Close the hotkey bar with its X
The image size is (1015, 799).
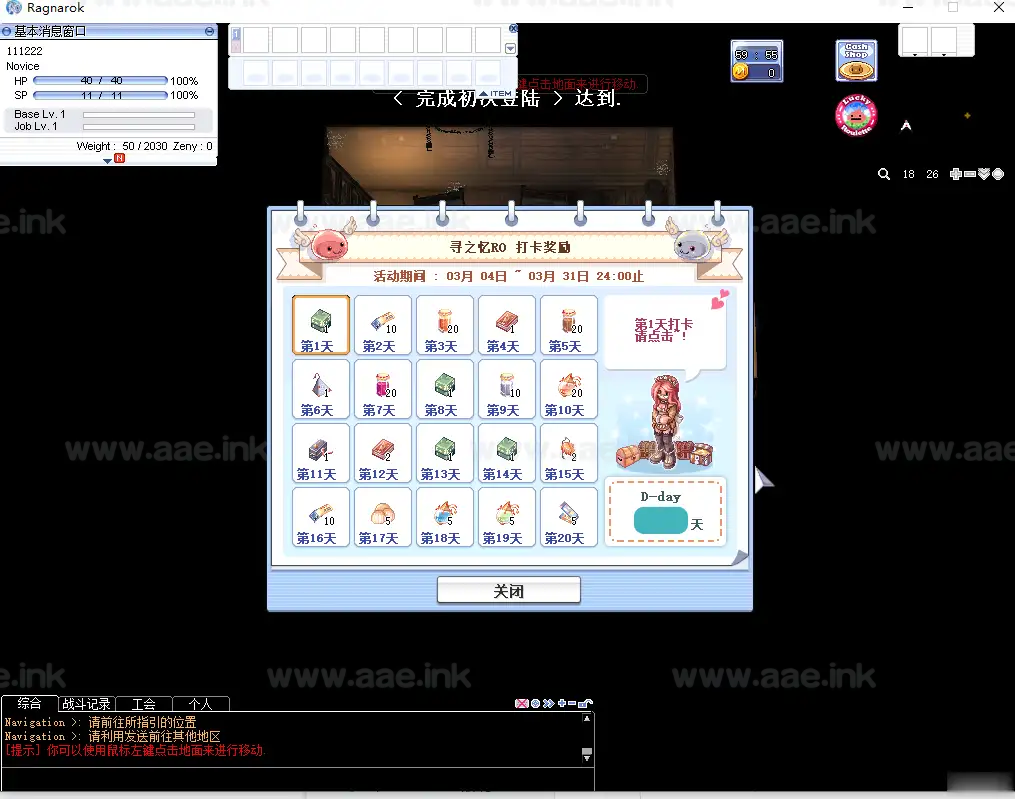click(513, 28)
